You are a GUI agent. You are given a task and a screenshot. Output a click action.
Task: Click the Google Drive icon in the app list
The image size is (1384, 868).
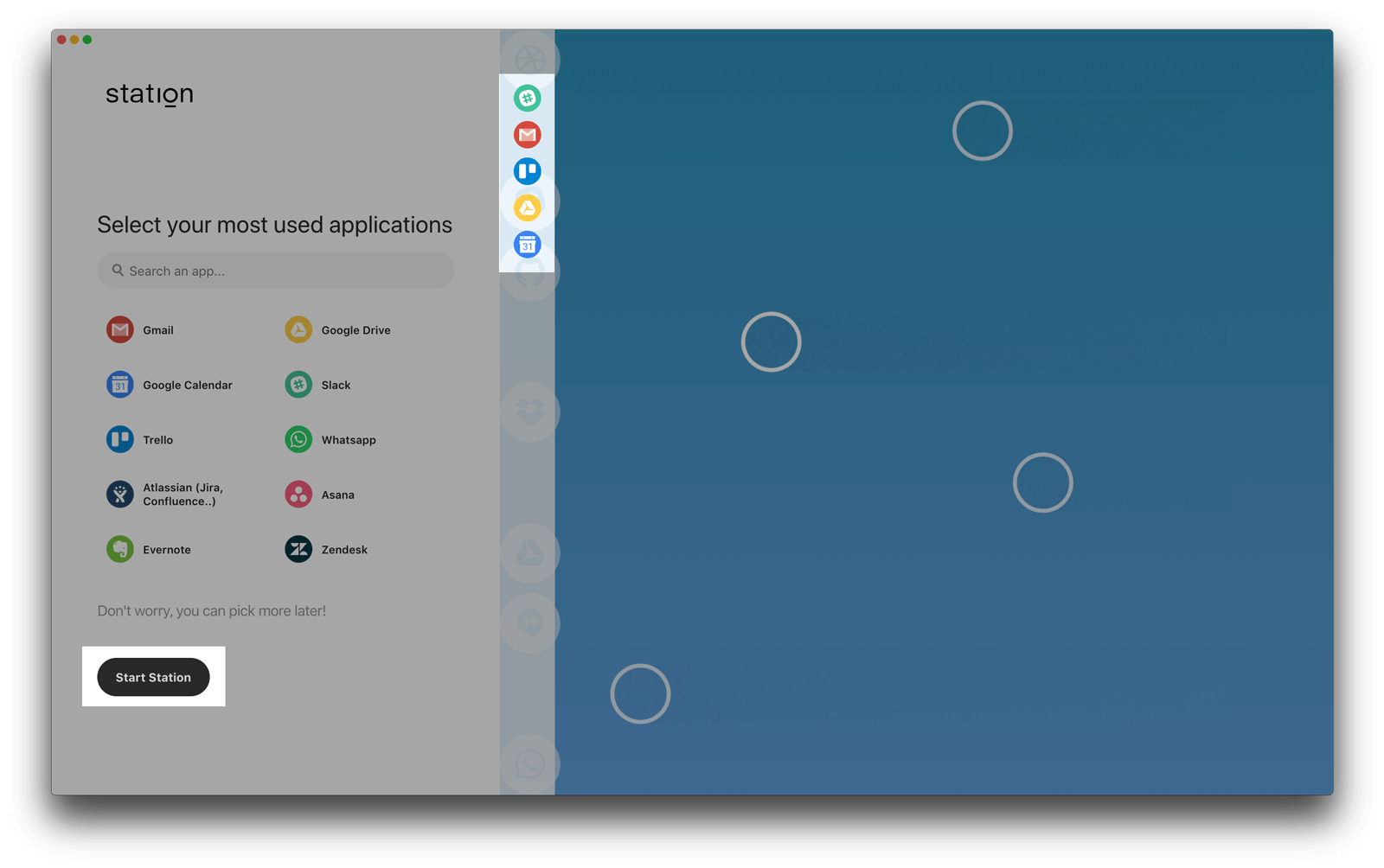pyautogui.click(x=298, y=329)
